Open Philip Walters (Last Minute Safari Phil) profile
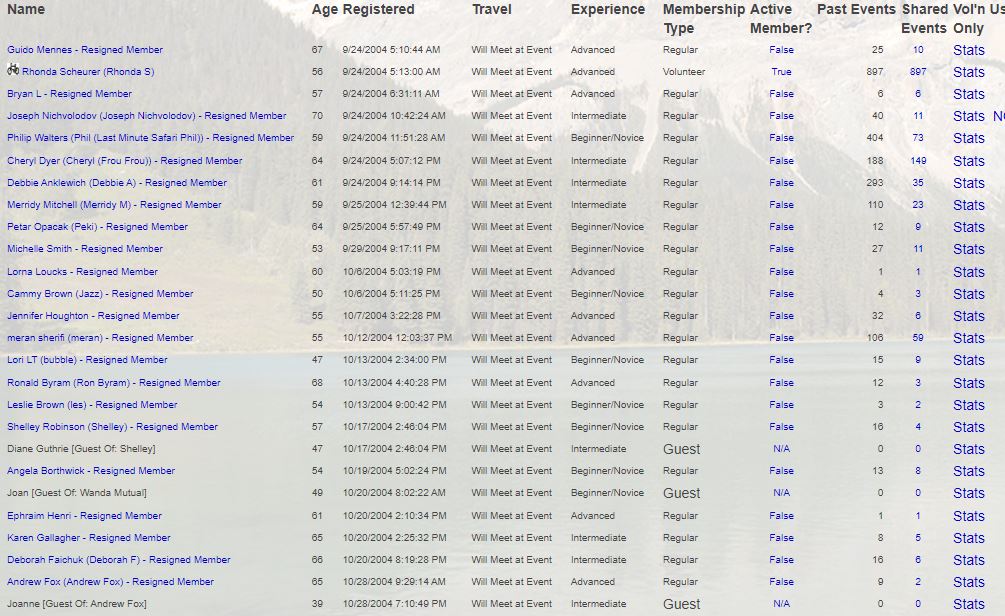This screenshot has width=1005, height=616. [151, 138]
